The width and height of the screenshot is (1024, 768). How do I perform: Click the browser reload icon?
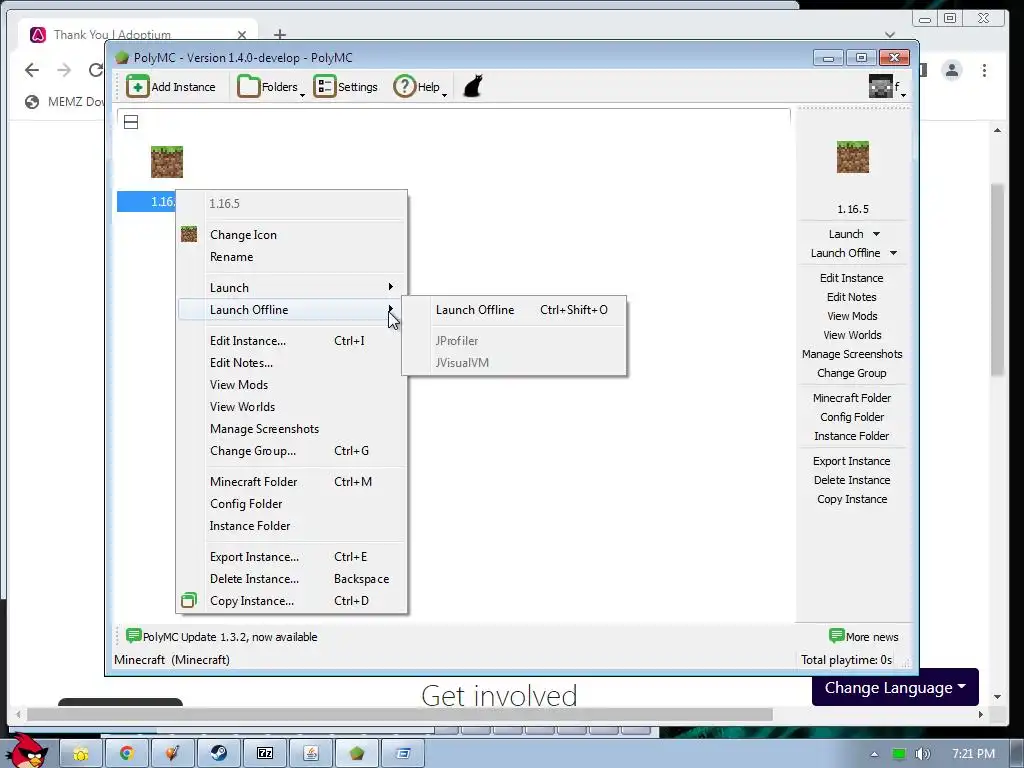[x=95, y=70]
